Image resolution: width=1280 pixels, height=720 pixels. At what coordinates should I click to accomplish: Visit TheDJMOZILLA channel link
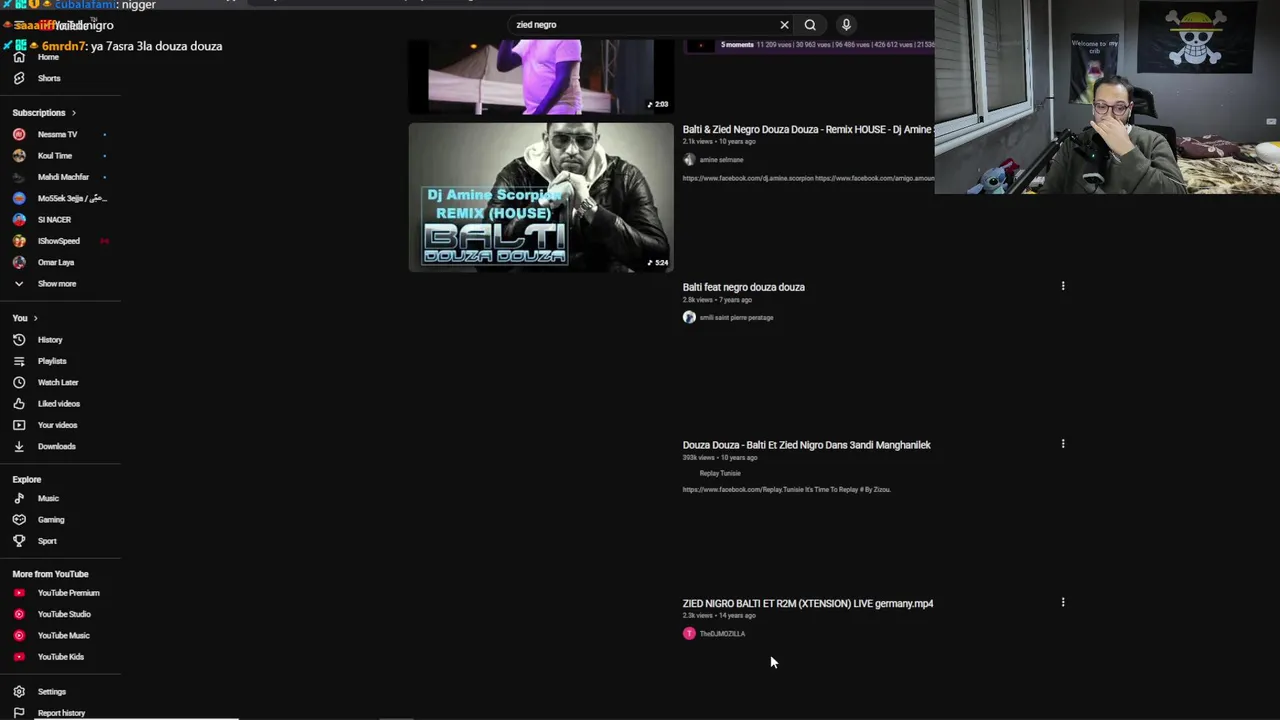click(722, 634)
